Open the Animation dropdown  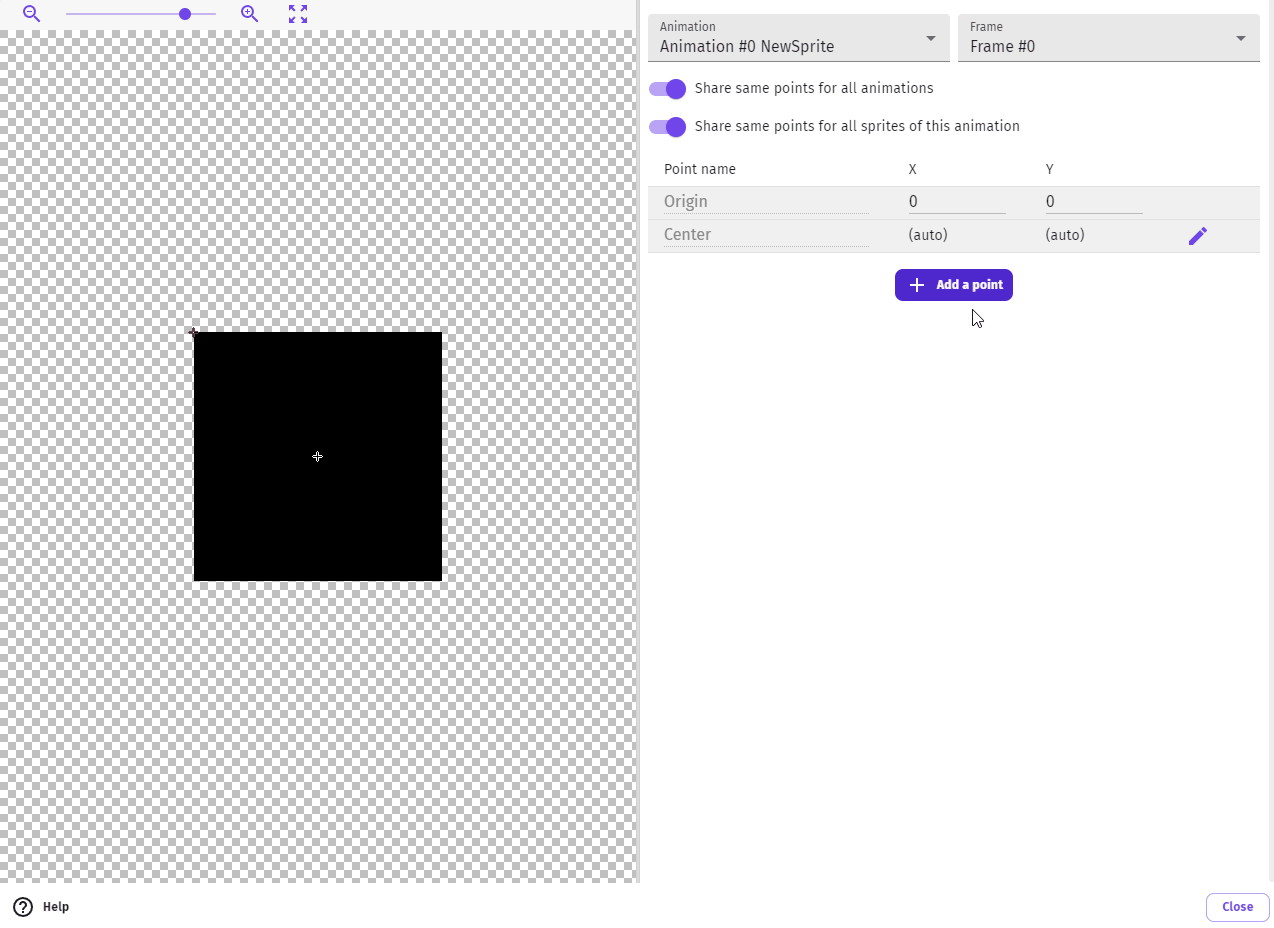point(799,38)
